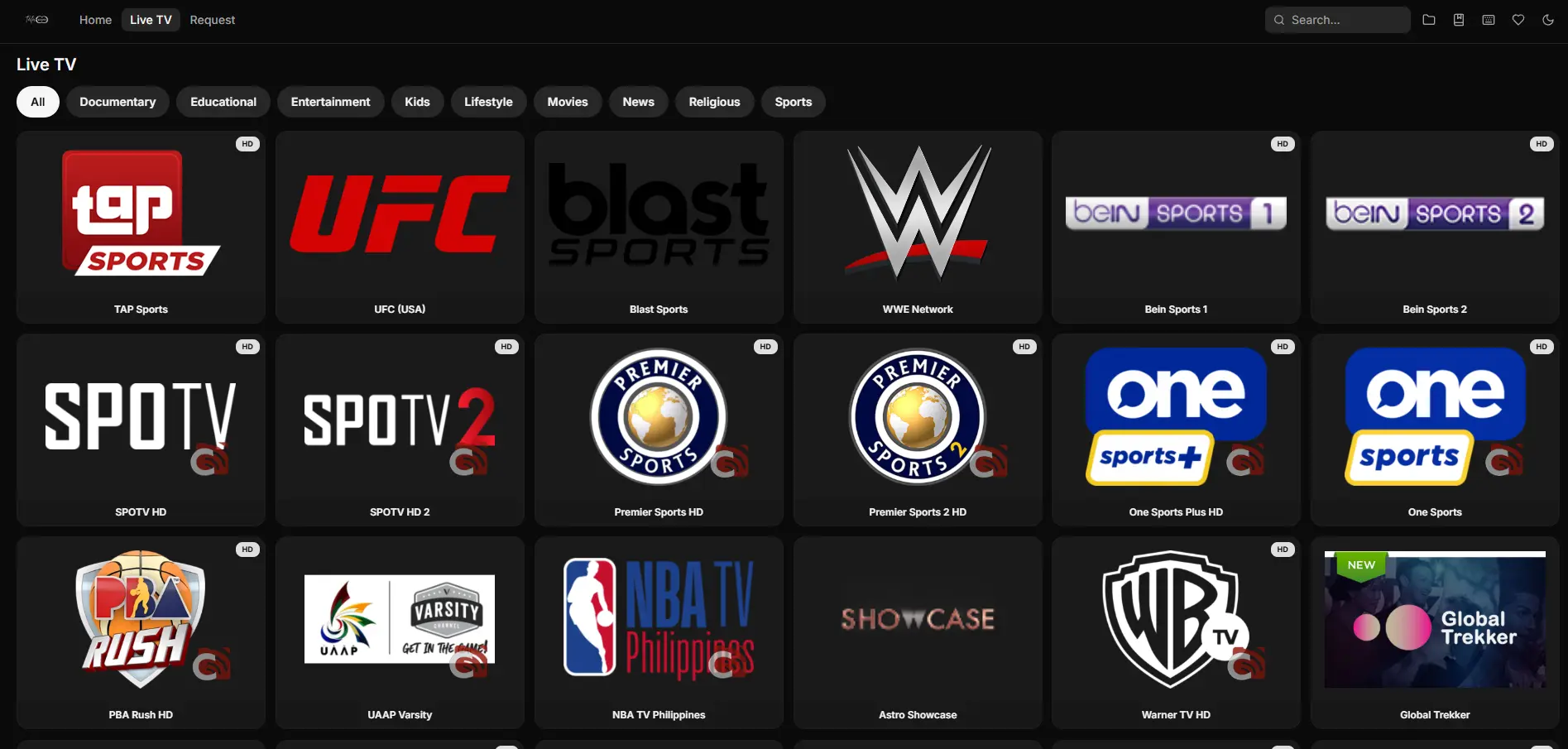The image size is (1568, 749).
Task: Click the 'SPOTV HD' channel title
Action: [141, 512]
